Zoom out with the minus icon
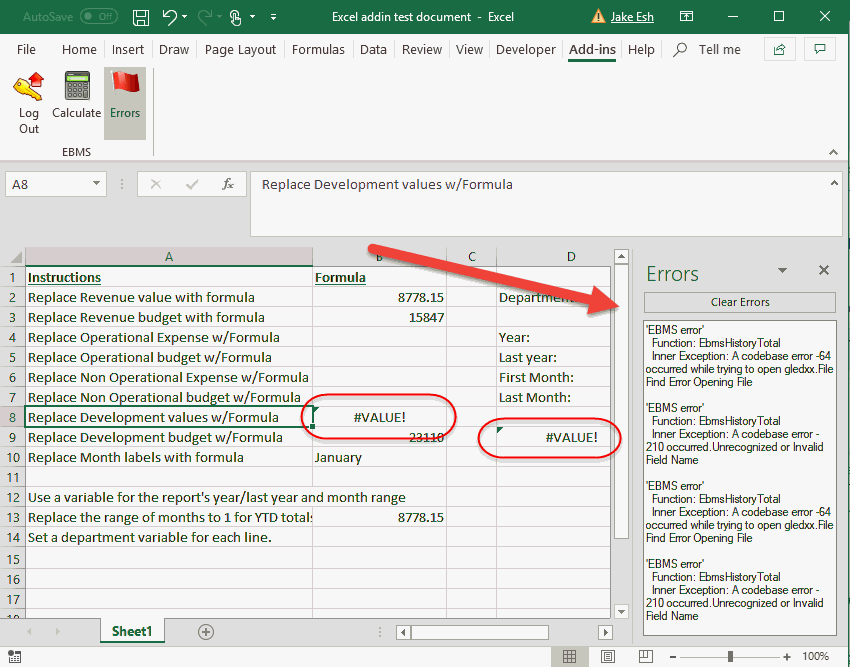The width and height of the screenshot is (850, 667). tap(673, 657)
